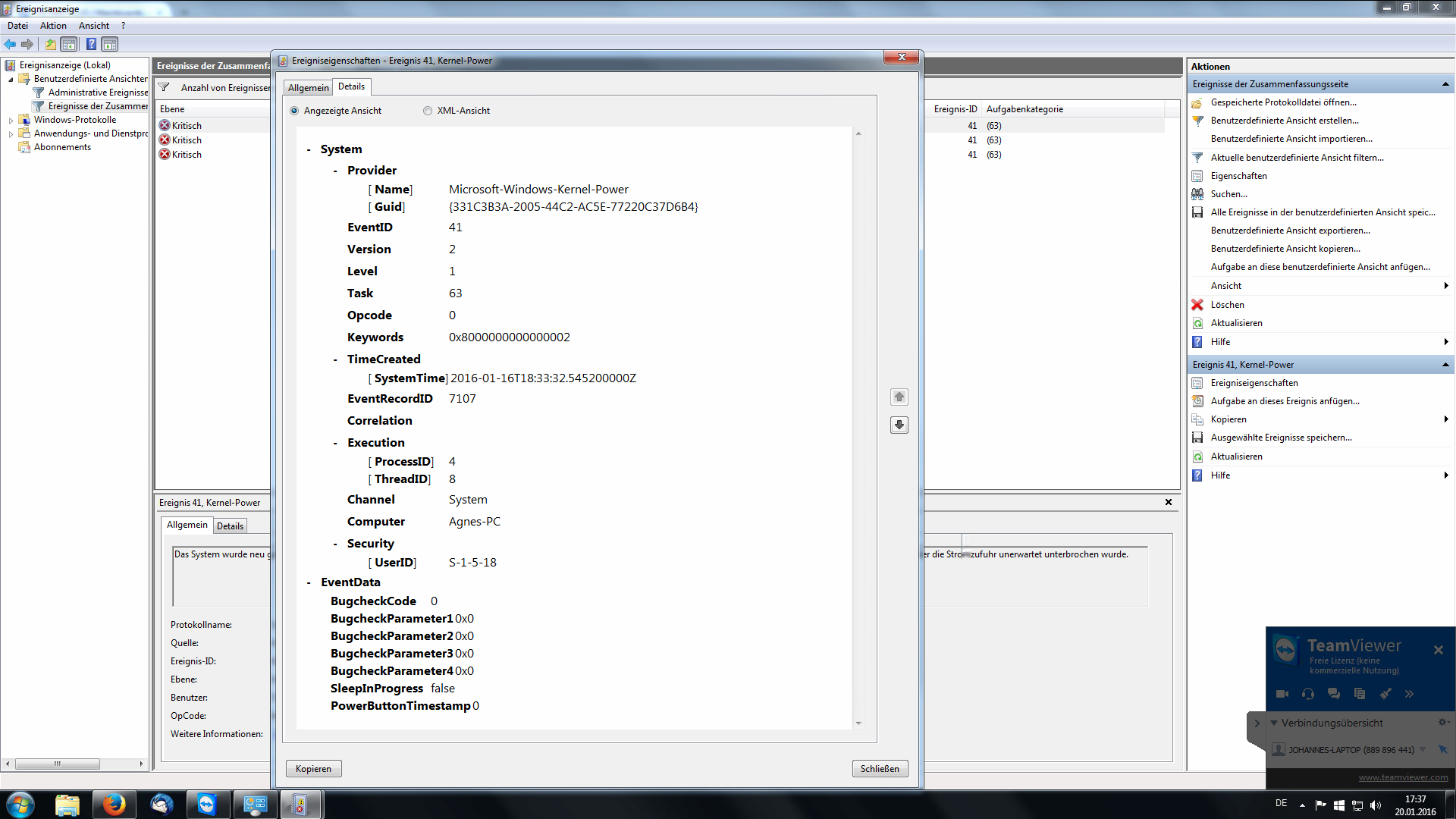Collapse the TeamViewer side panel arrow
1456x819 pixels.
point(1257,723)
